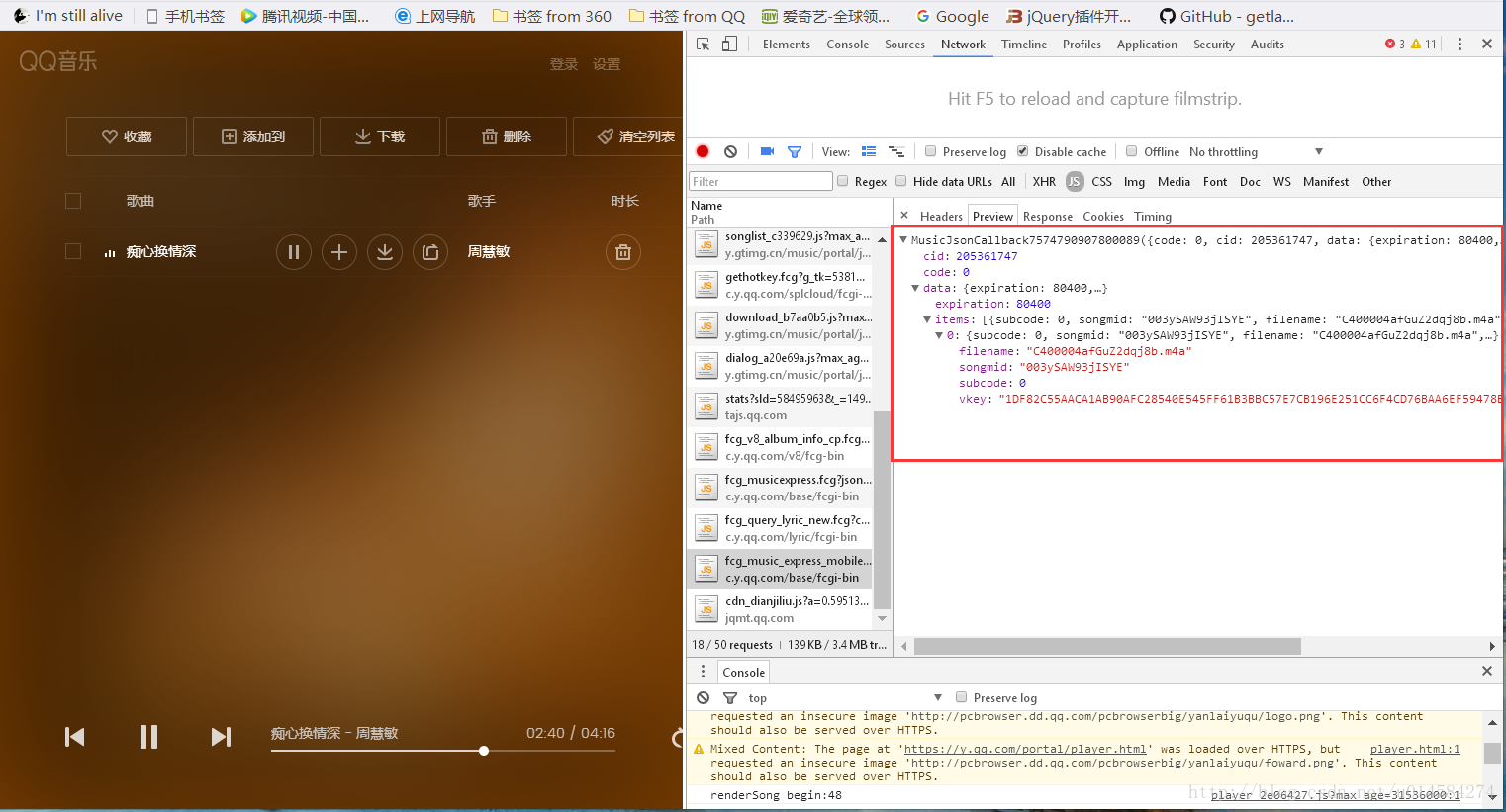
Task: Switch to the Headers tab
Action: [x=941, y=216]
